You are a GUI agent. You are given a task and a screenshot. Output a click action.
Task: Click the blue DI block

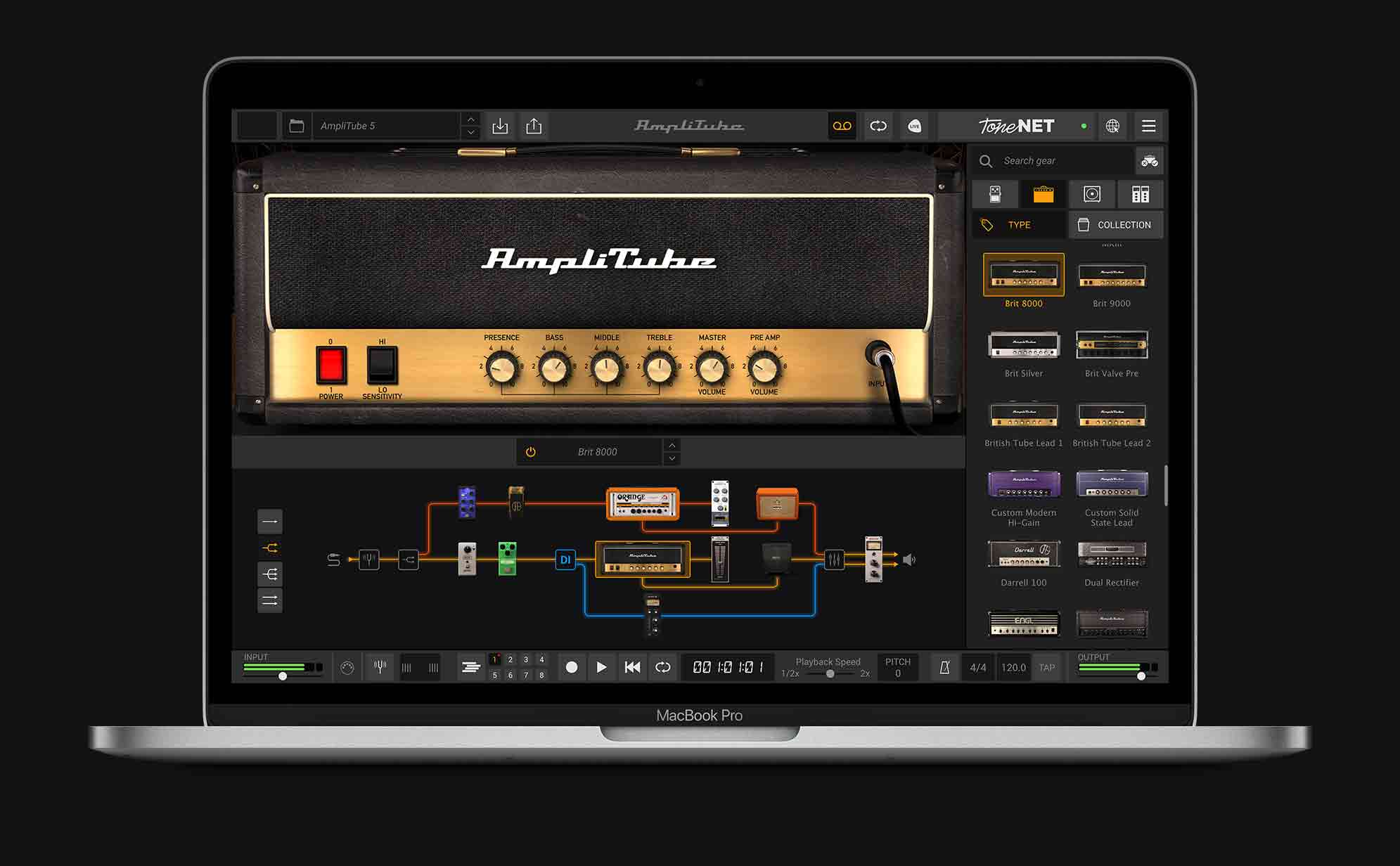point(565,560)
